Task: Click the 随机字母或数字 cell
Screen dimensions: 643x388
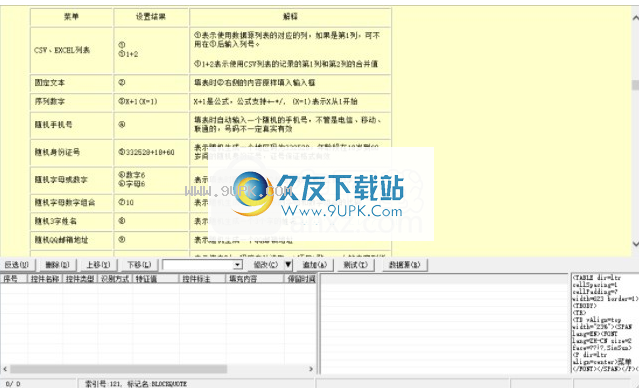Action: point(71,180)
